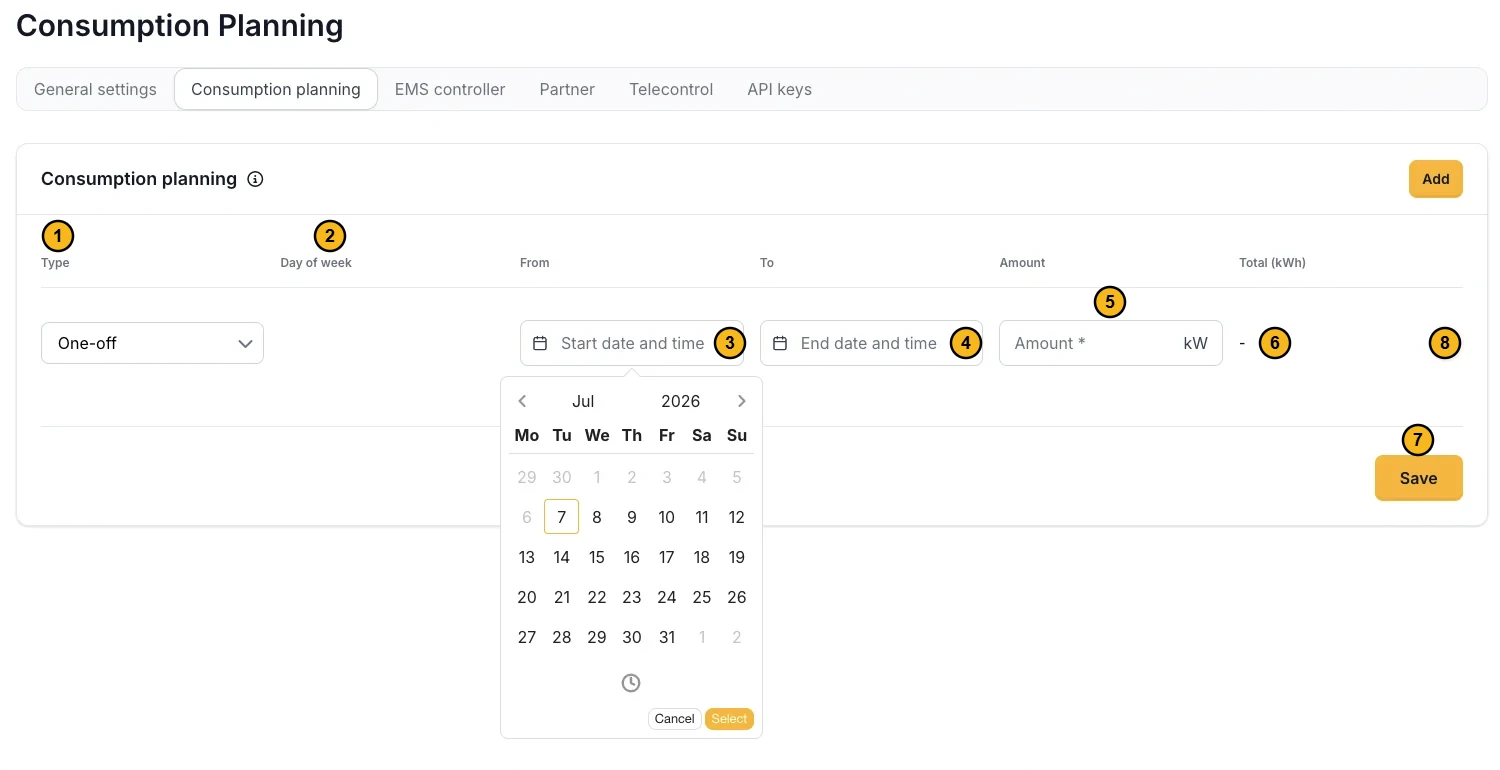Click the Save button

[1418, 478]
